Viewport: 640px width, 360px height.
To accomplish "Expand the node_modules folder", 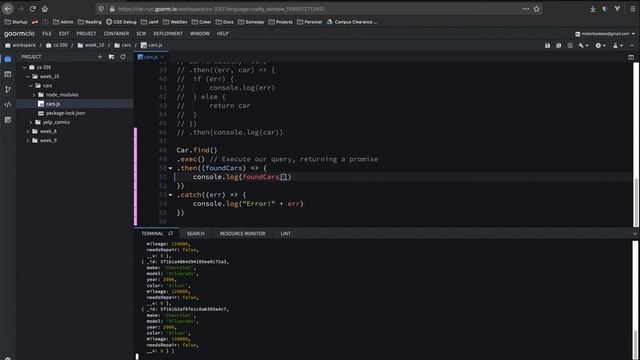I will [x=34, y=95].
